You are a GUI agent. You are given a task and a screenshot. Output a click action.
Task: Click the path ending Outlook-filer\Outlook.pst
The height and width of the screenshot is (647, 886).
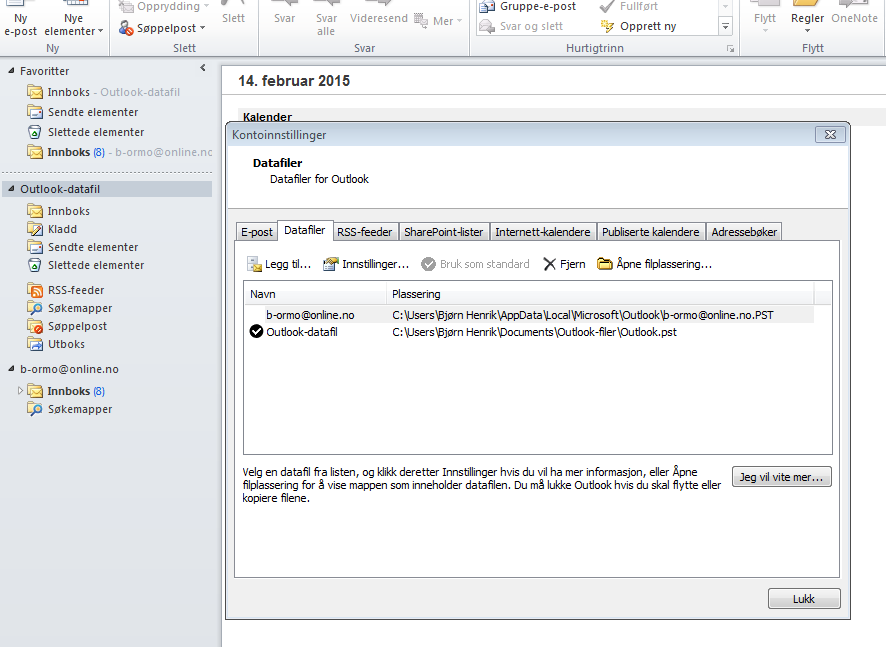click(x=535, y=332)
